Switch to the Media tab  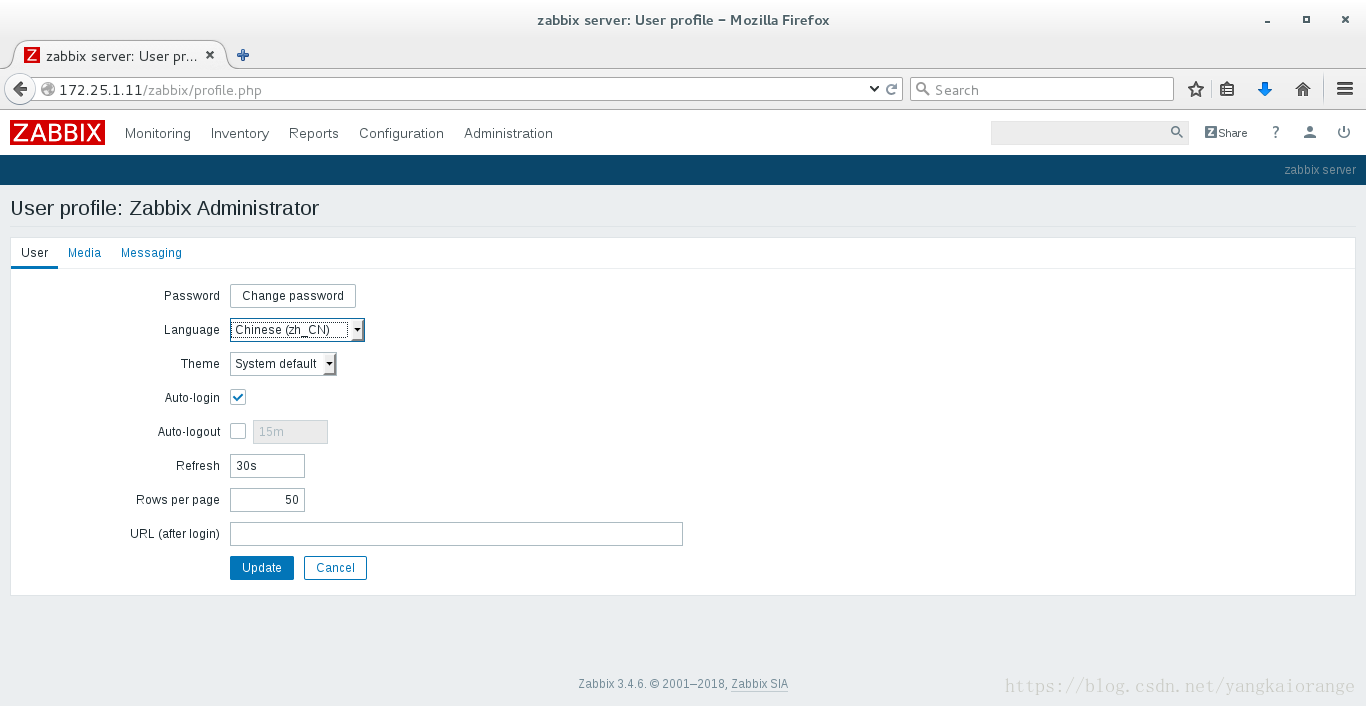pos(84,253)
